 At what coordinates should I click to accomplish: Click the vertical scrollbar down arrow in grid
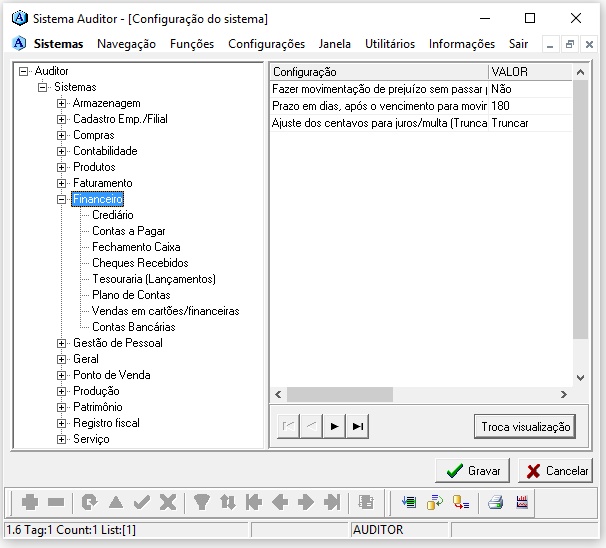(580, 378)
